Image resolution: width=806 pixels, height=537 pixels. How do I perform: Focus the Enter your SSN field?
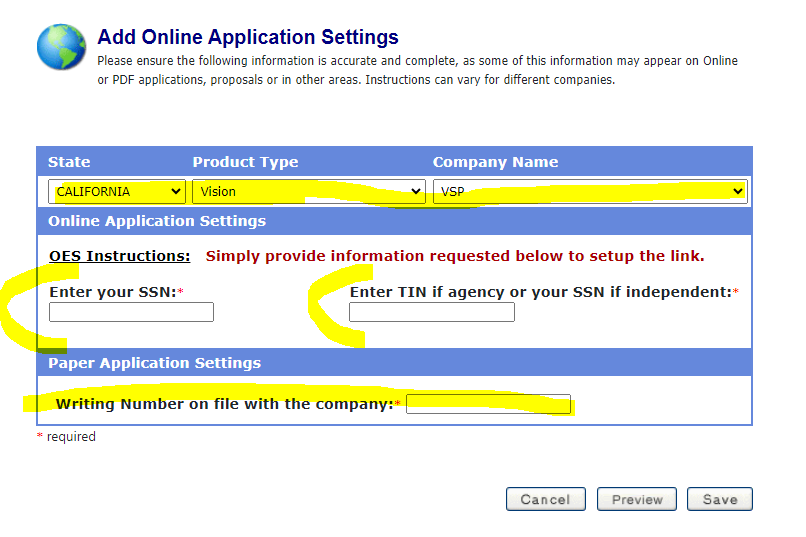pos(132,312)
